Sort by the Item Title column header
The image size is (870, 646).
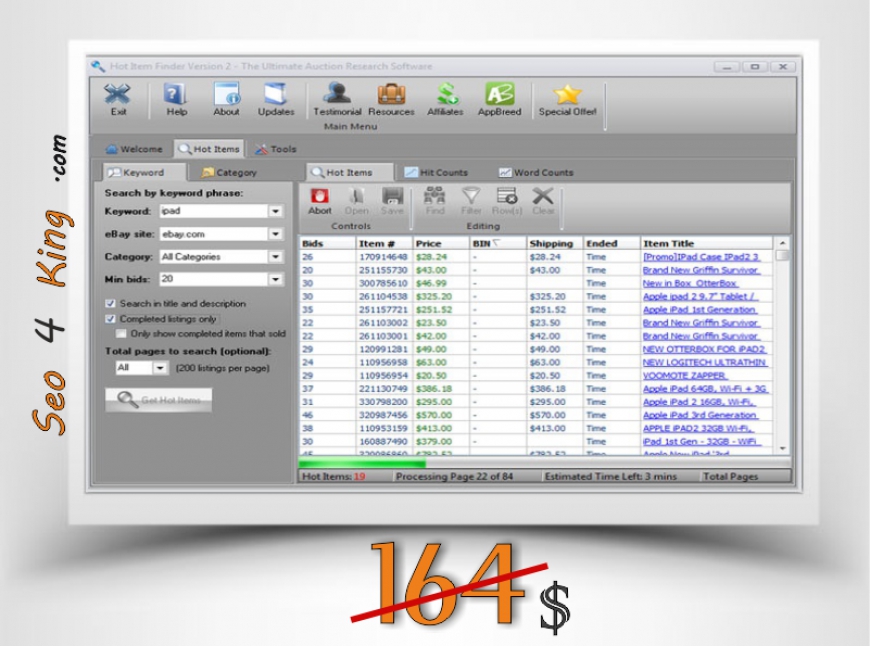coord(707,244)
